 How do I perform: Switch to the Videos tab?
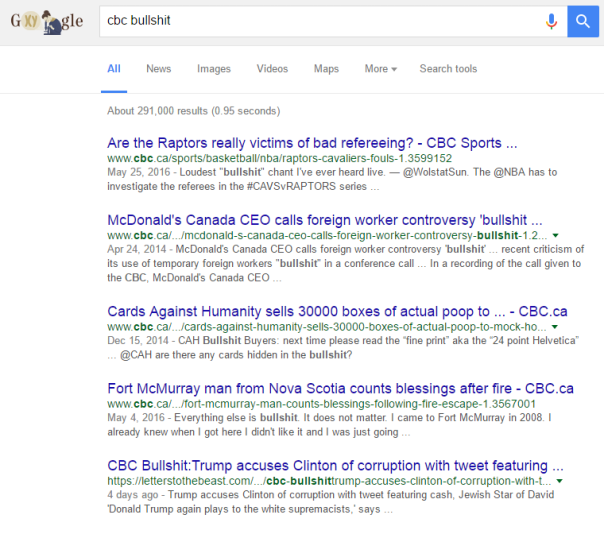click(x=272, y=69)
